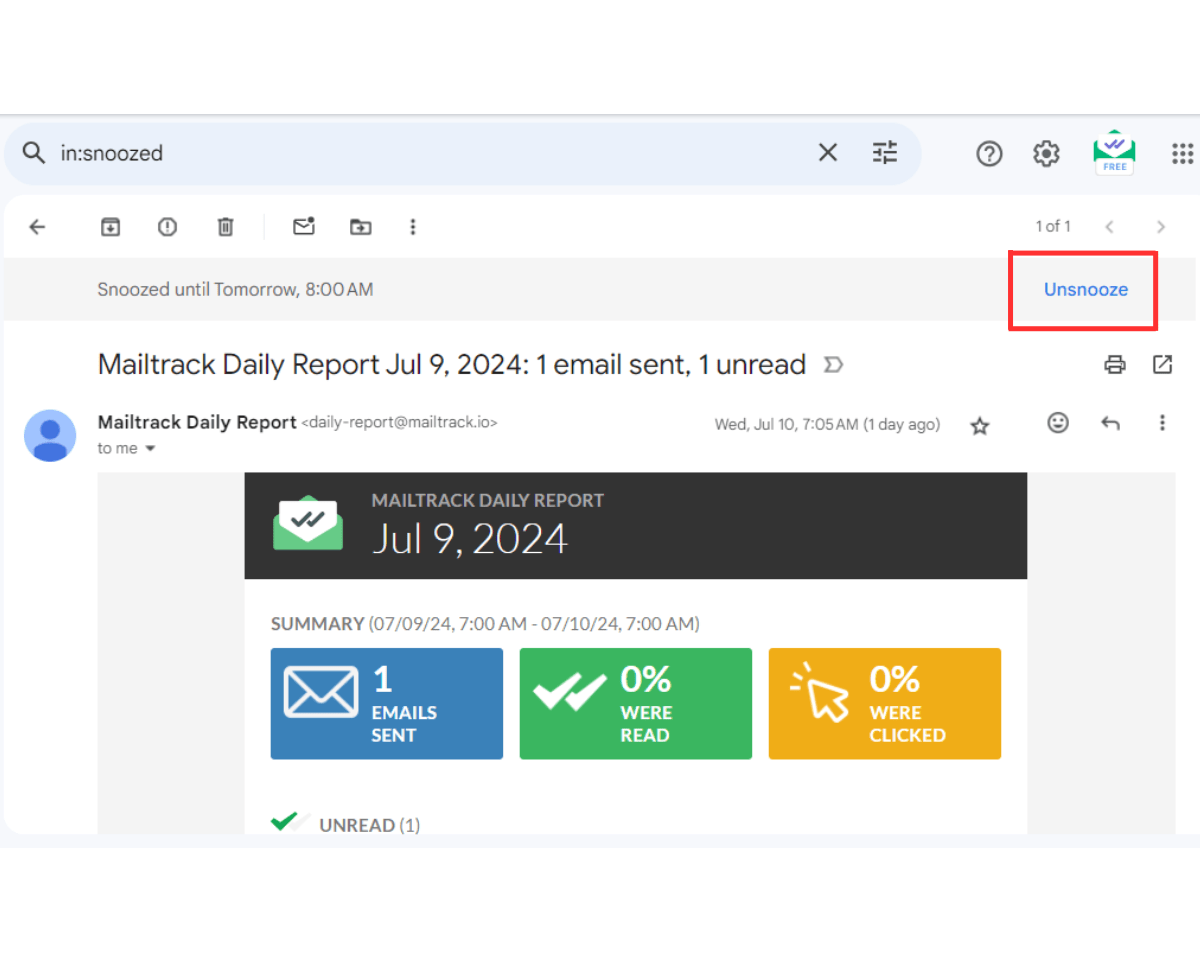The height and width of the screenshot is (960, 1200).
Task: Delete the email with trash icon
Action: [x=226, y=227]
